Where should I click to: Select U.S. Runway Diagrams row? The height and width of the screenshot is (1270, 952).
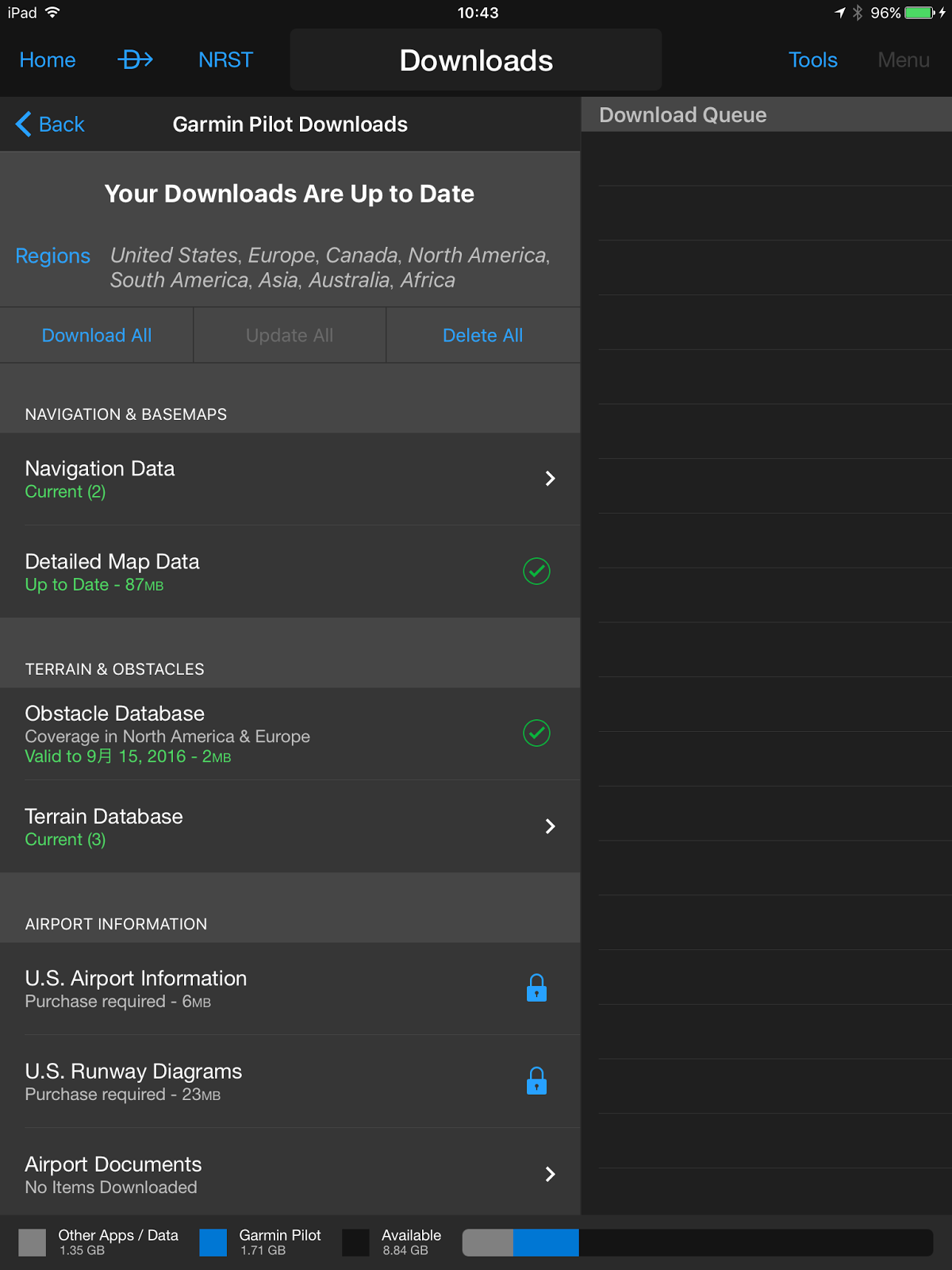(290, 1081)
